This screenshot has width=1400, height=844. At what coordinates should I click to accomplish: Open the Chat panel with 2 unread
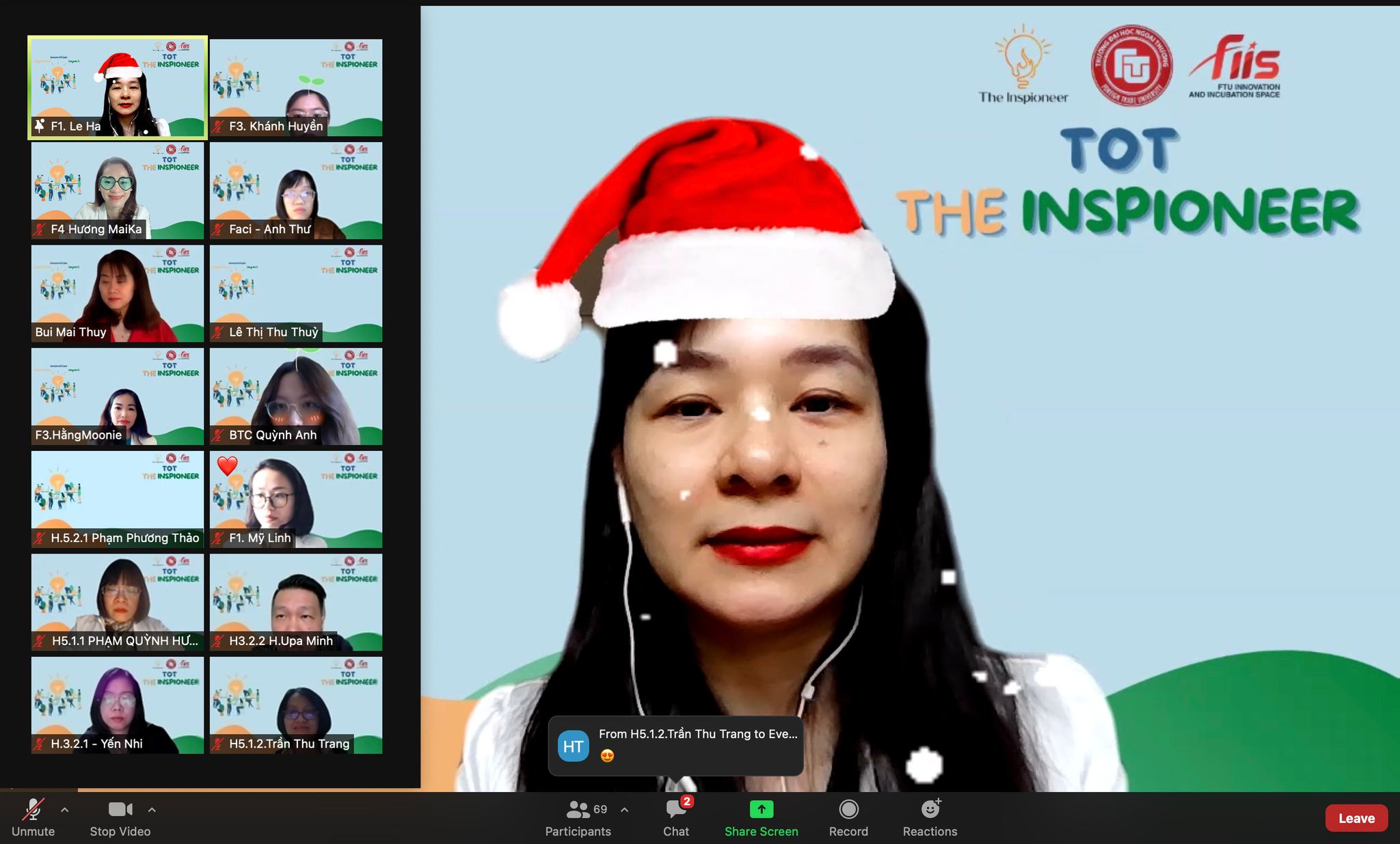pos(676,809)
